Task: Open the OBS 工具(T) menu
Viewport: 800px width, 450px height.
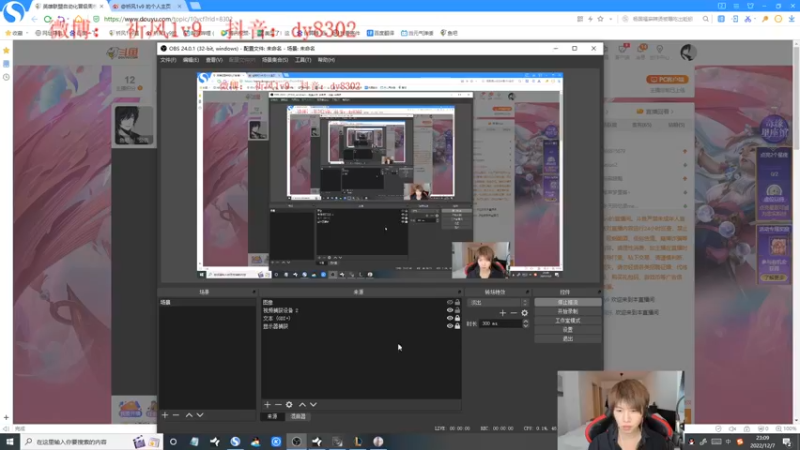Action: click(x=303, y=60)
